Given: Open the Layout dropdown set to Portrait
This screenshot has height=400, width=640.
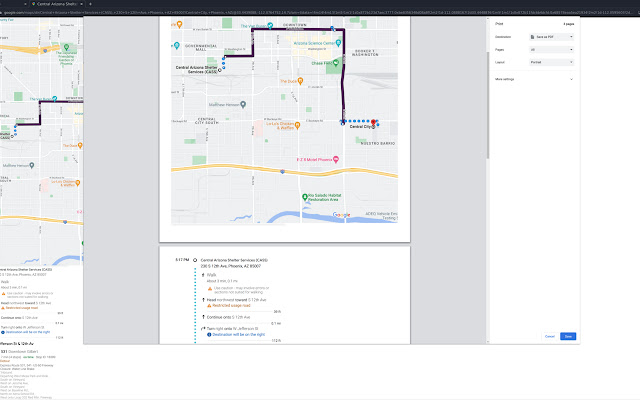Looking at the screenshot, I should pos(551,62).
